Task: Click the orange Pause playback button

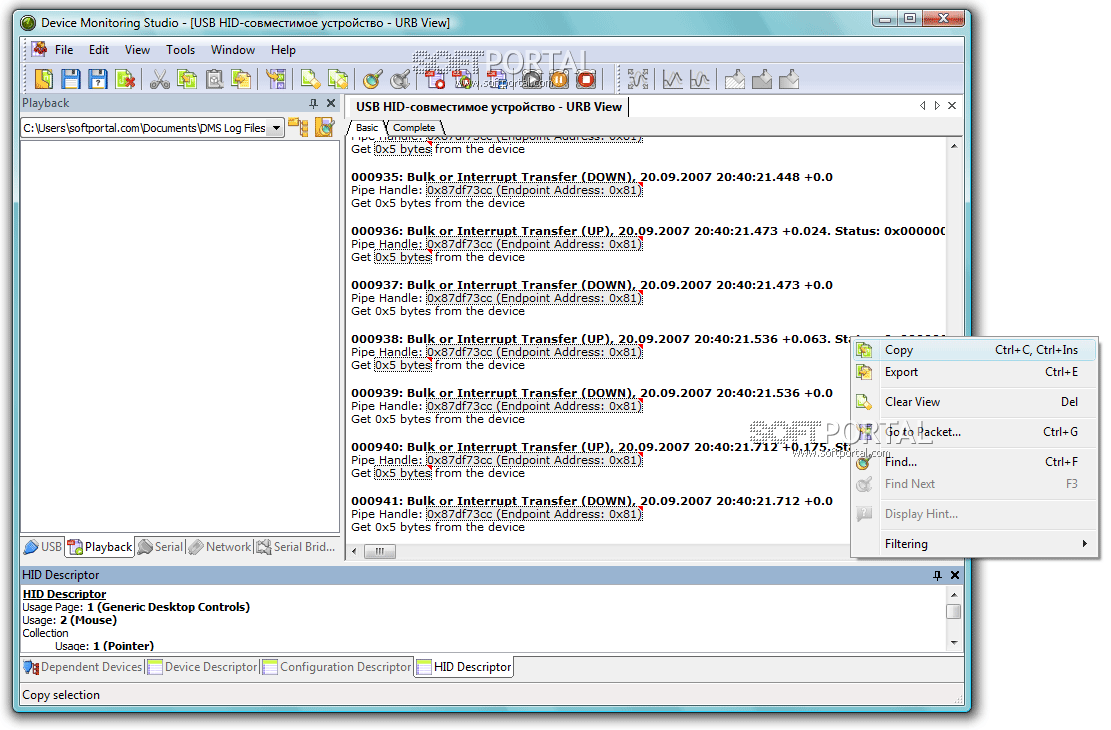Action: point(559,79)
